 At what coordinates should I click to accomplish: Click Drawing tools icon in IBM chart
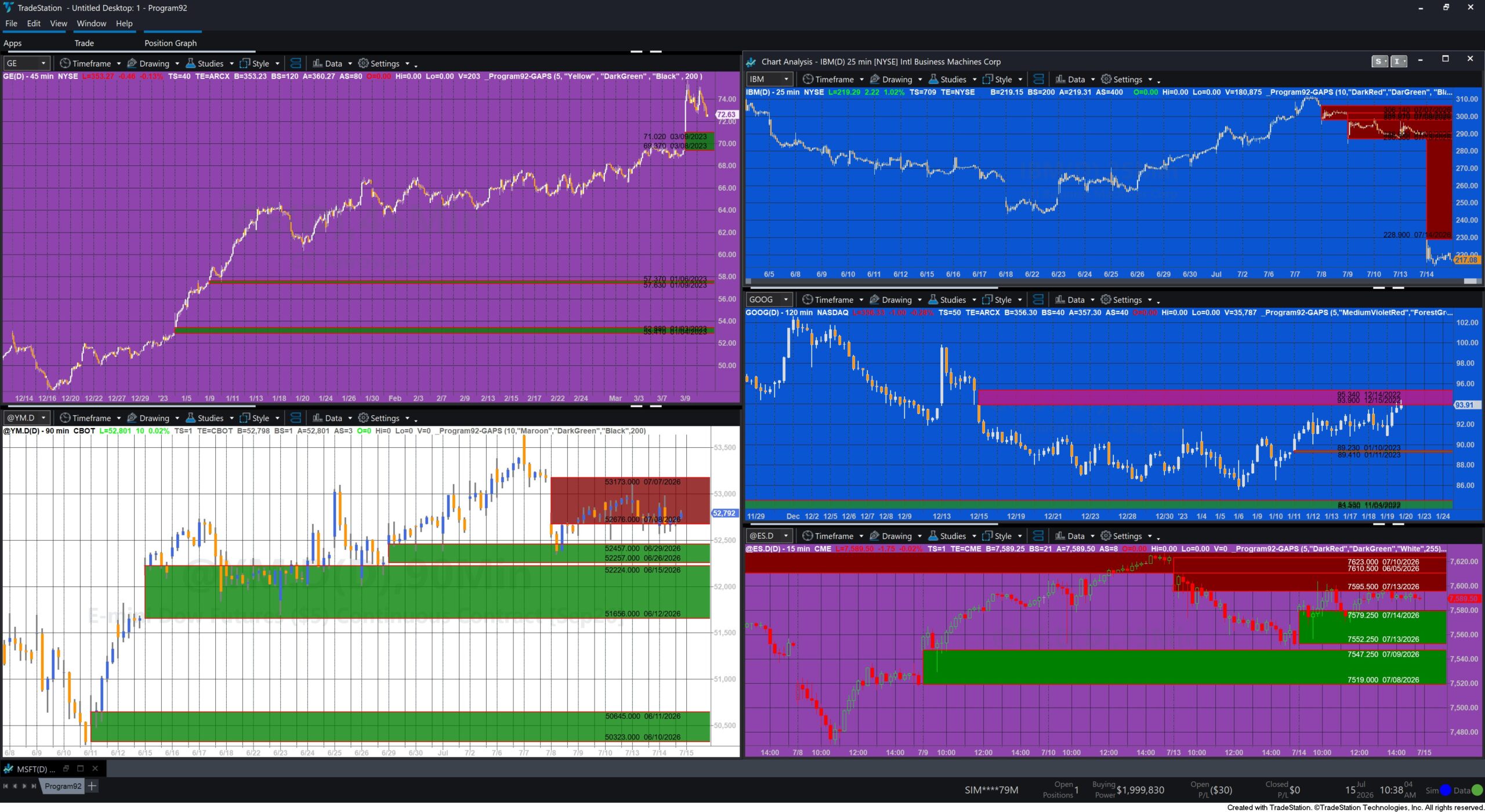tap(875, 79)
